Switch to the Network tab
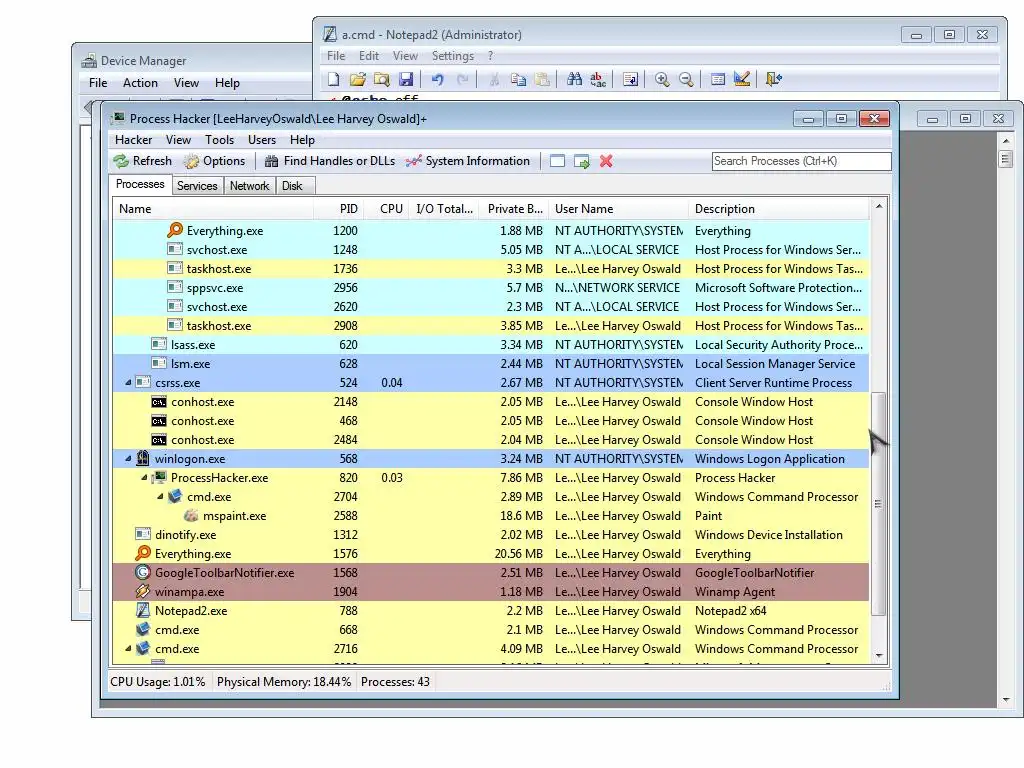 tap(249, 185)
